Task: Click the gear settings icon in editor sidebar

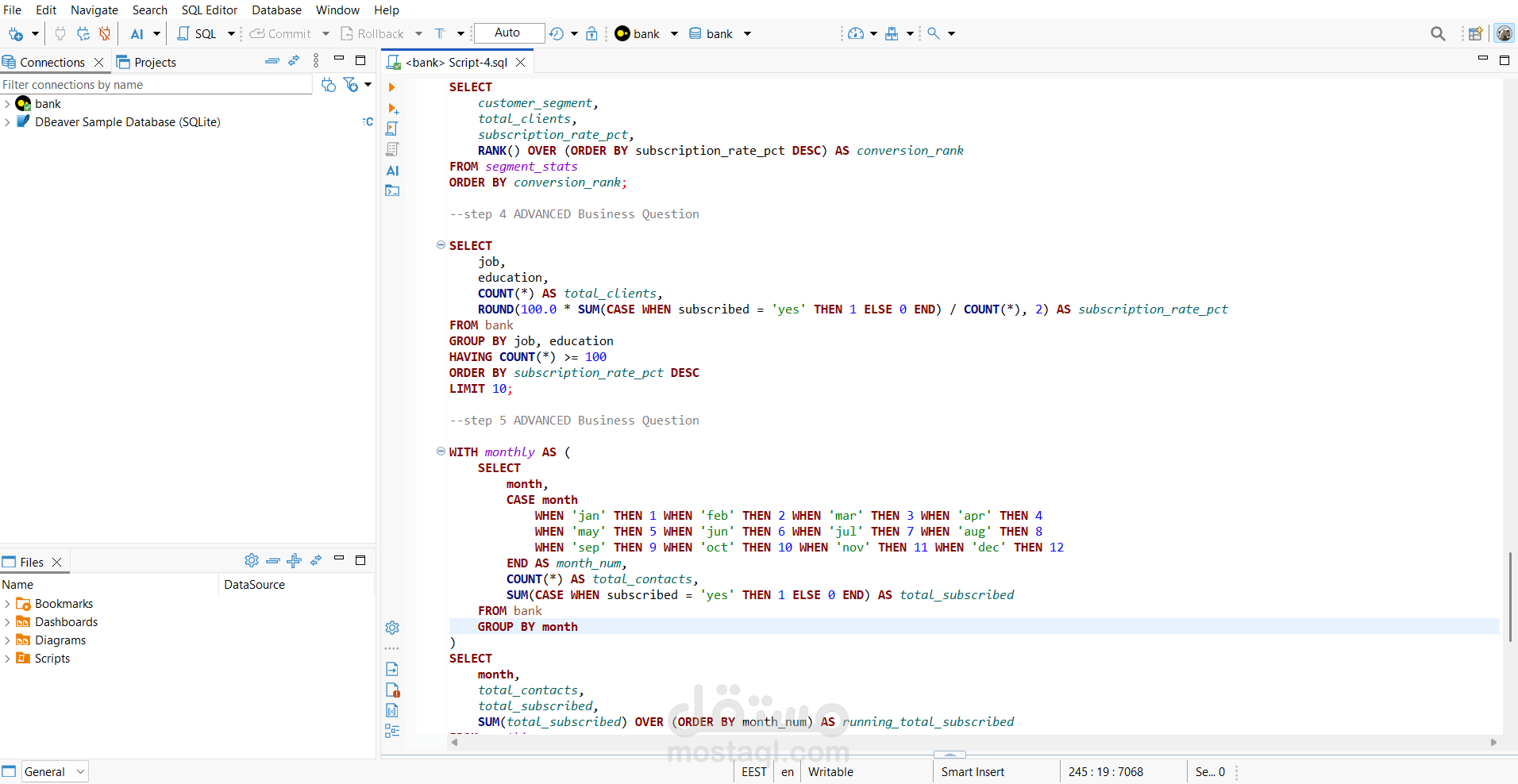Action: tap(392, 628)
